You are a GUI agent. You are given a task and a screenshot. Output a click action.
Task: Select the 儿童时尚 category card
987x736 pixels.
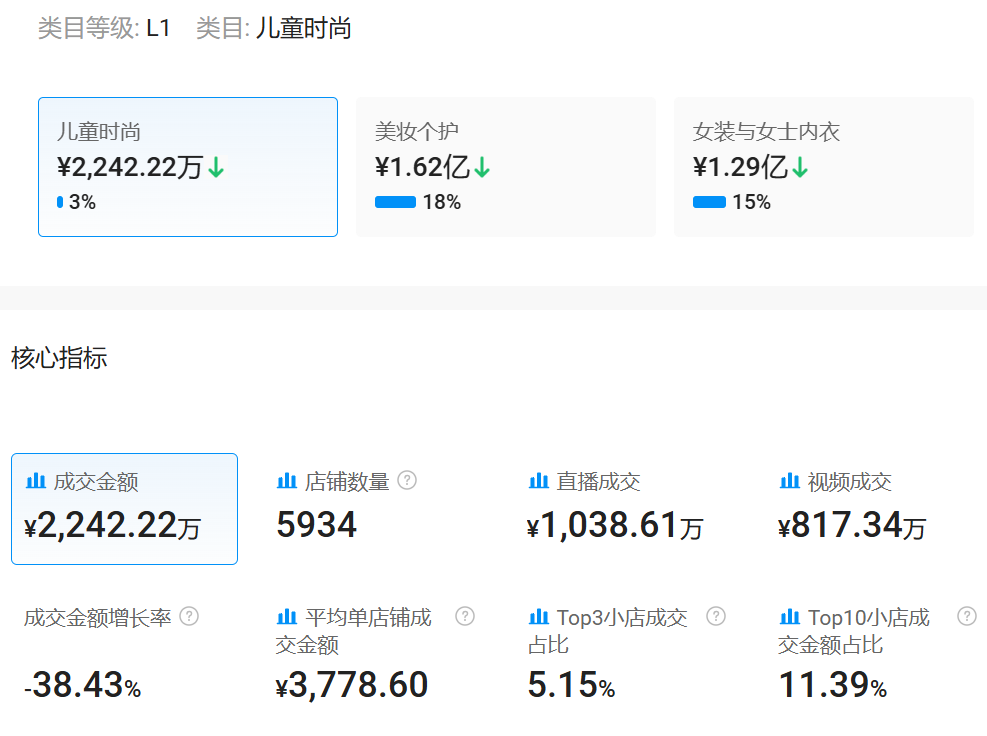pyautogui.click(x=187, y=166)
